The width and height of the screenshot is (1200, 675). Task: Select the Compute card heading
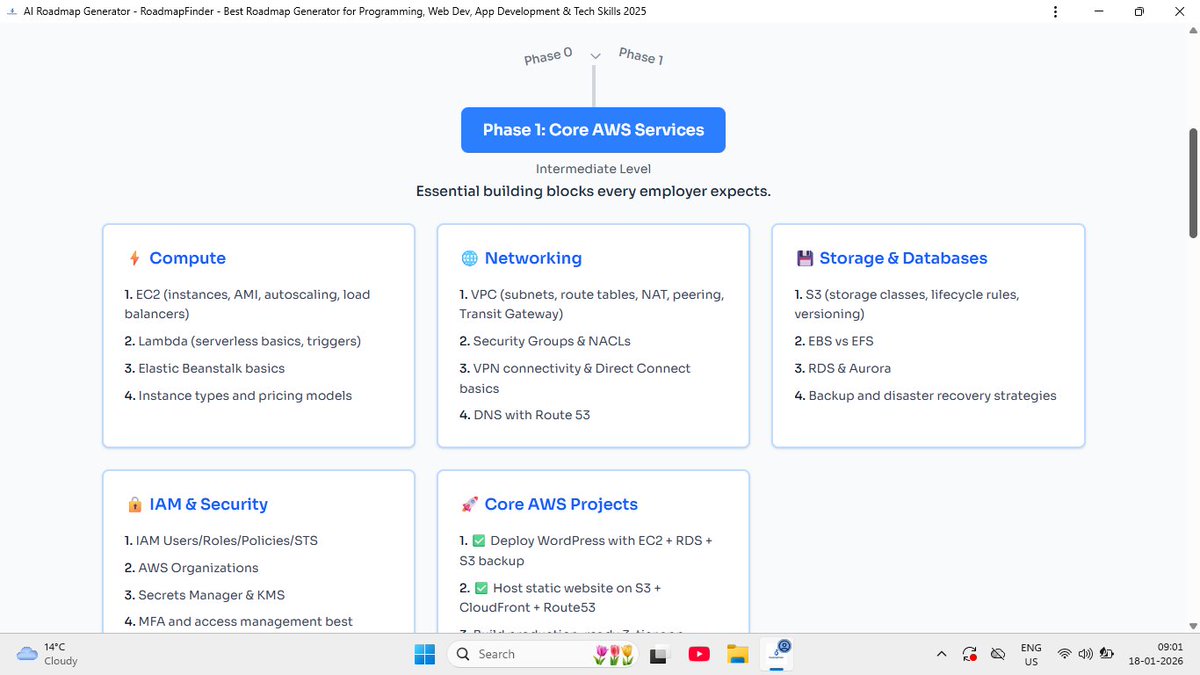187,258
